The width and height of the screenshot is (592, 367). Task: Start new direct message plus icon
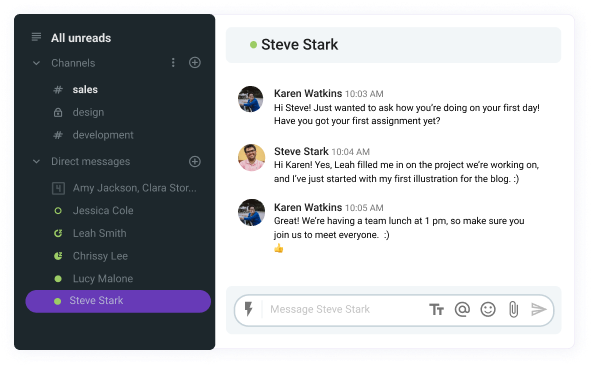195,162
